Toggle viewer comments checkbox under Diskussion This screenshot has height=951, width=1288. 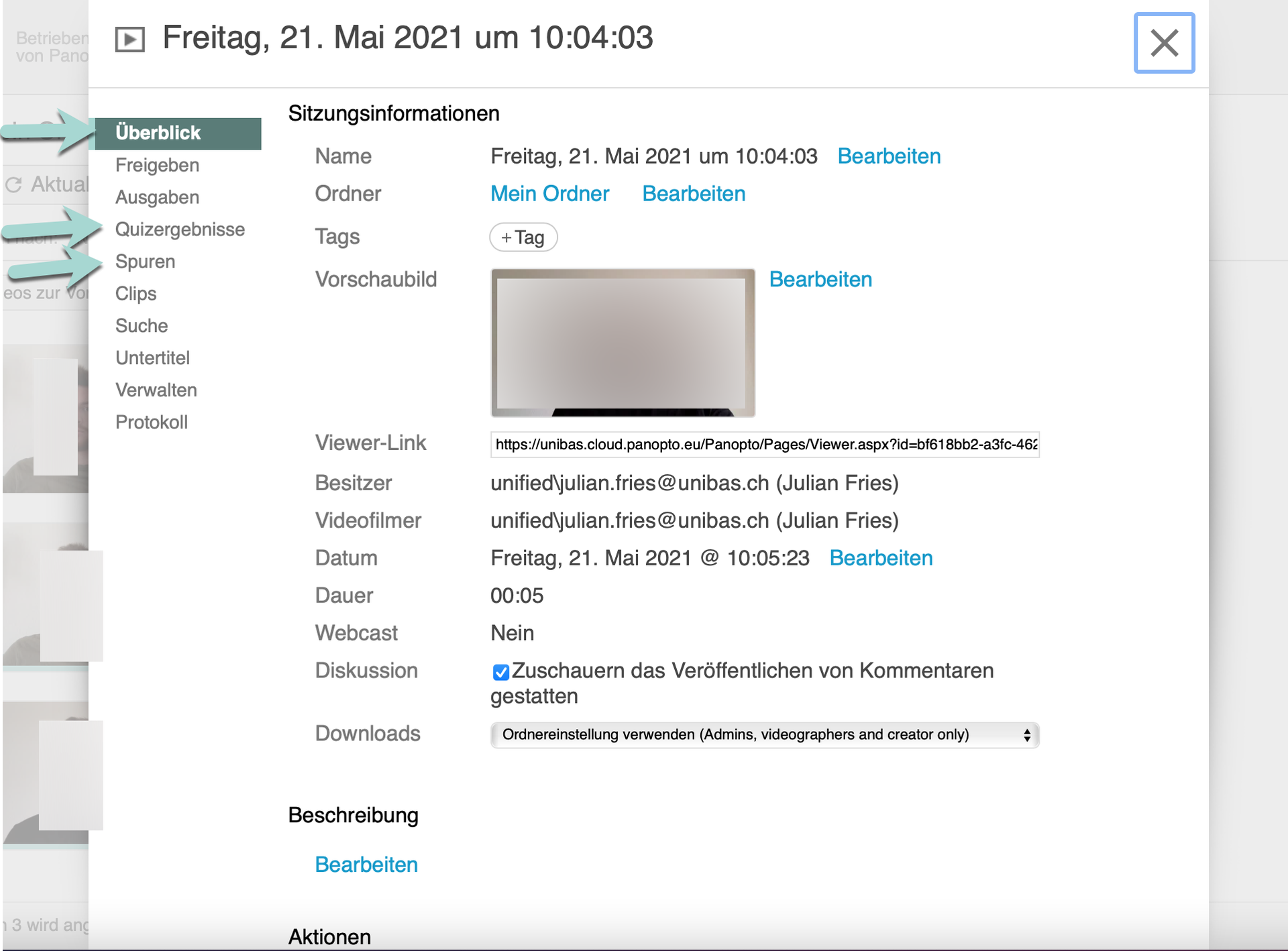click(500, 672)
